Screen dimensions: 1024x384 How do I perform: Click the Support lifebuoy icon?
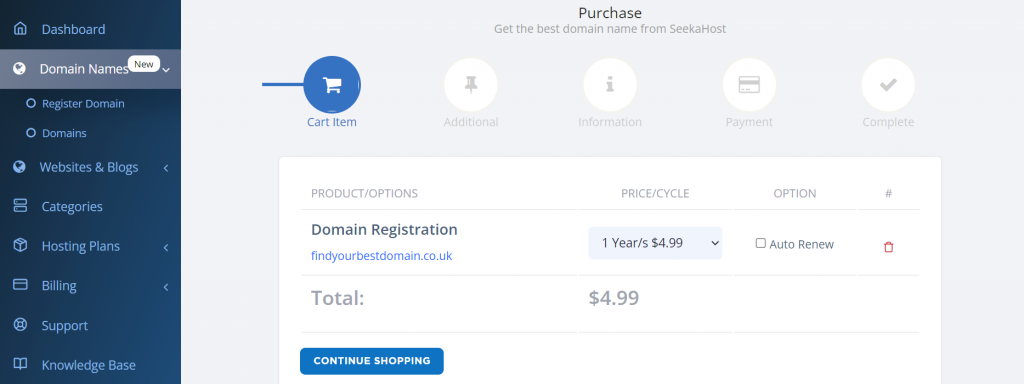click(x=20, y=325)
